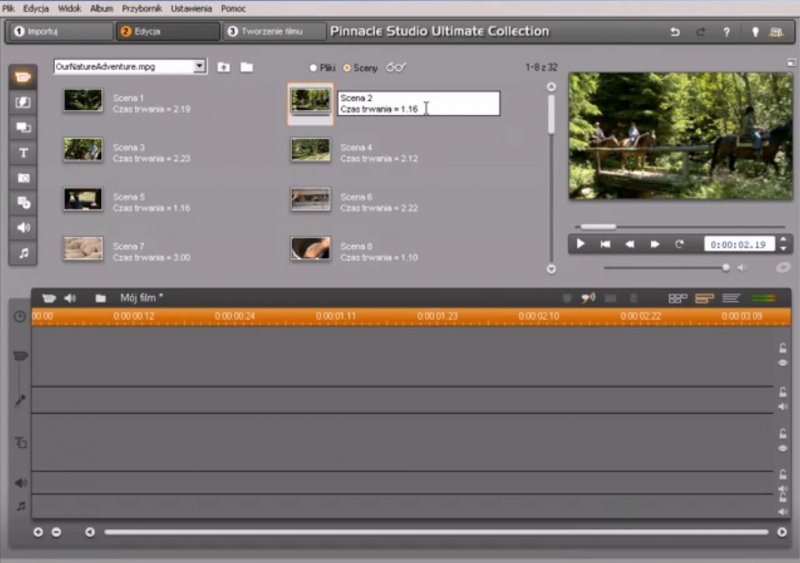
Task: Open the audio toolbox speaker icon on timeline
Action: tap(70, 298)
